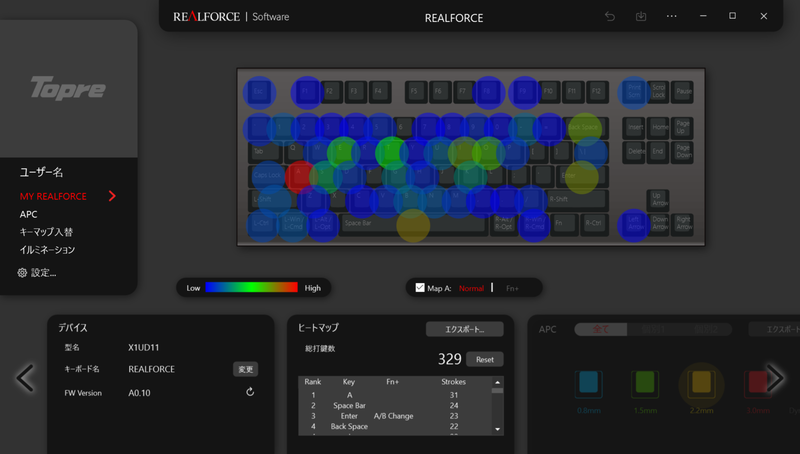Screen dimensions: 800x454
Task: Click the Strokes column header
Action: pyautogui.click(x=454, y=382)
